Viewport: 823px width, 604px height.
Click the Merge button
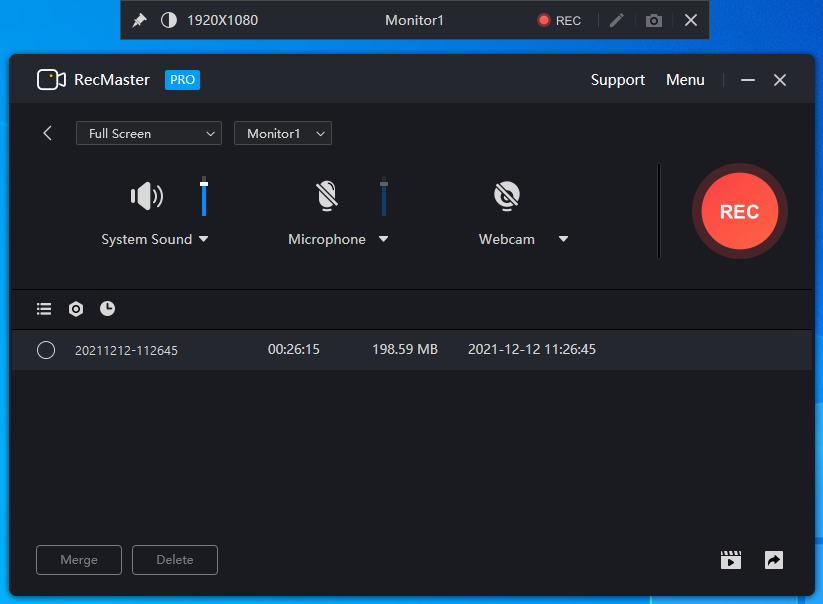79,560
